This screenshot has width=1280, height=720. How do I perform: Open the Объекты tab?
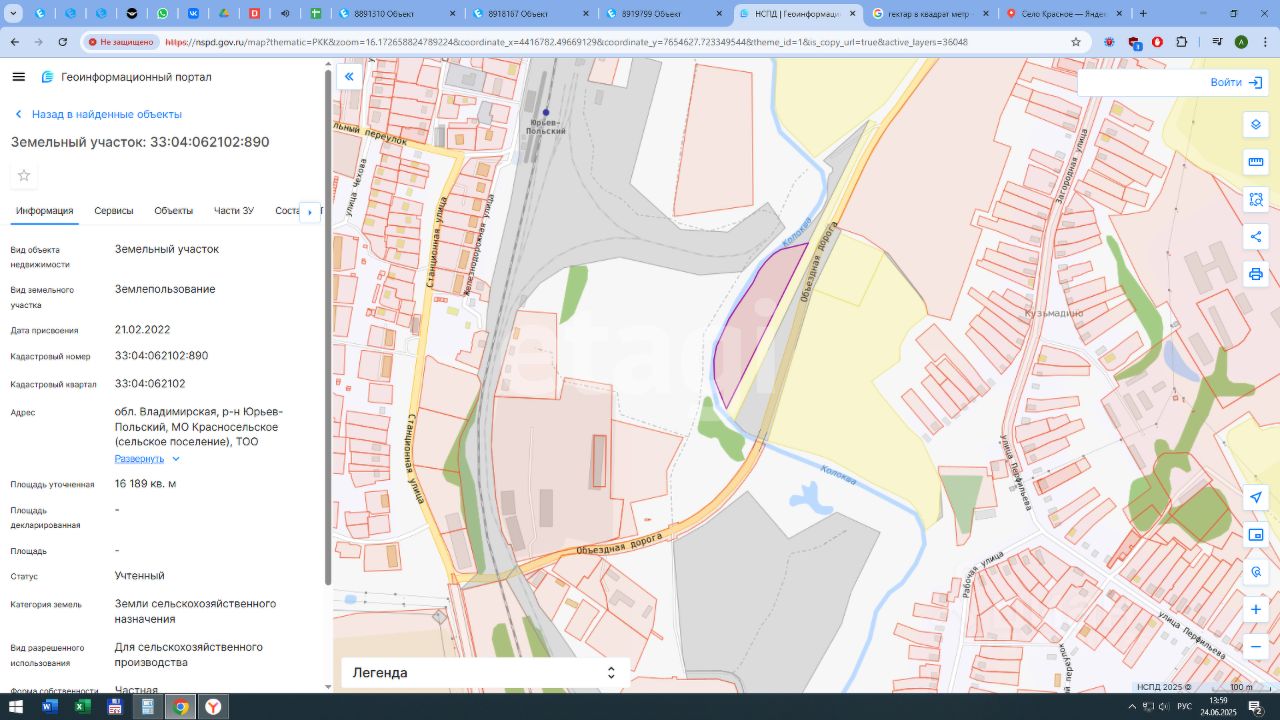coord(174,211)
